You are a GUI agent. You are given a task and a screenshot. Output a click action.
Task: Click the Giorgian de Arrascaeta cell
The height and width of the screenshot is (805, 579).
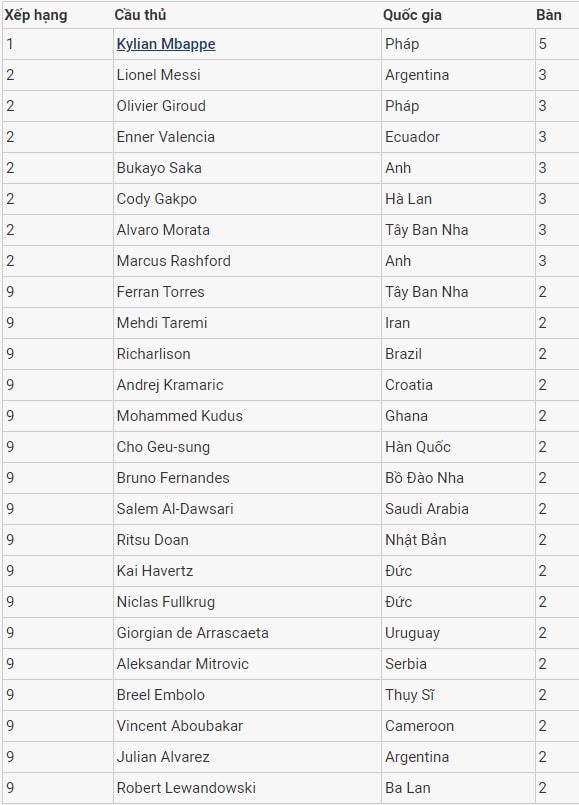pyautogui.click(x=247, y=633)
